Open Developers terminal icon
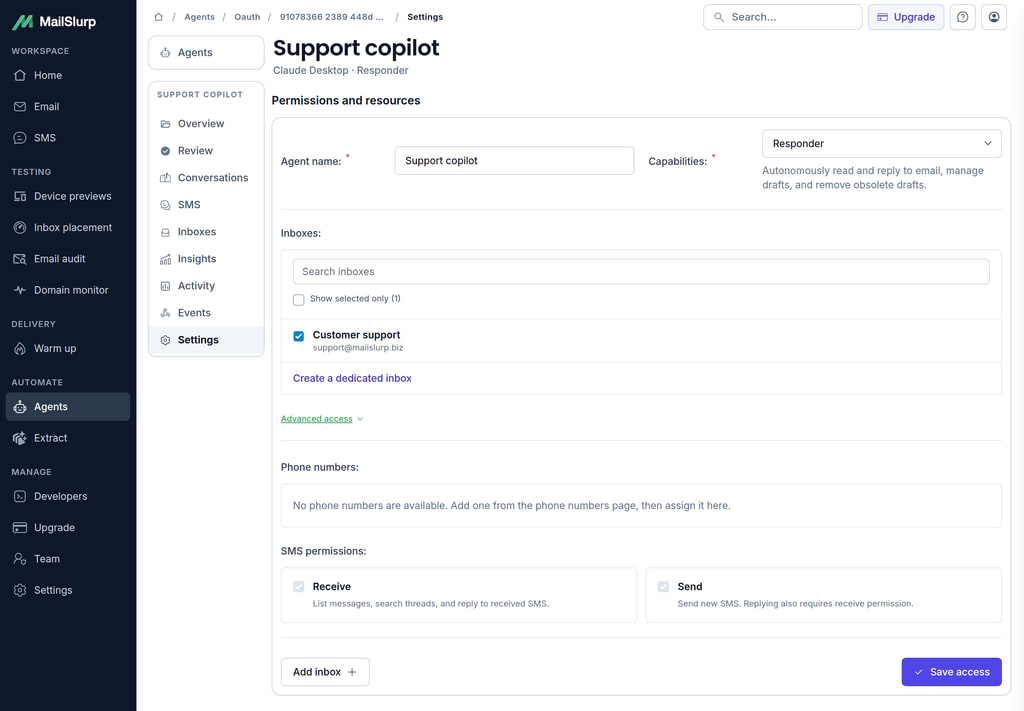This screenshot has height=711, width=1024. click(20, 496)
